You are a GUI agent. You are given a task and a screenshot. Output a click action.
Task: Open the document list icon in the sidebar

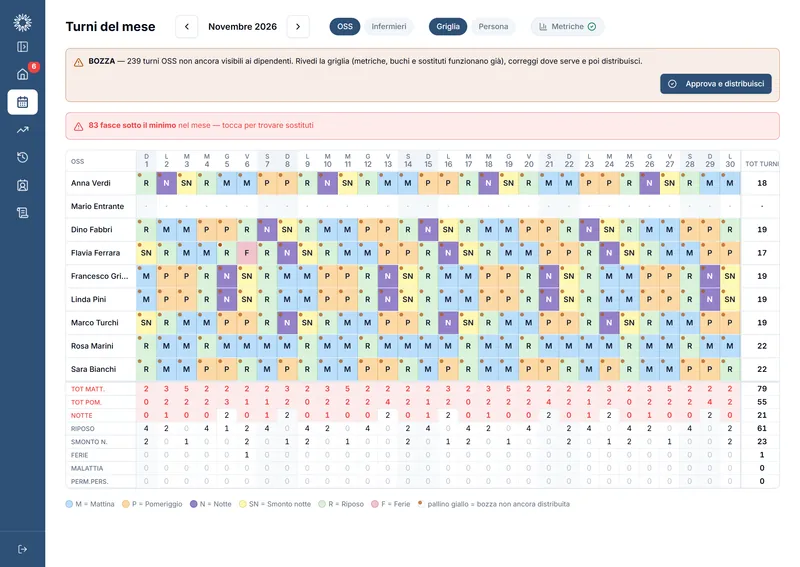click(x=22, y=213)
